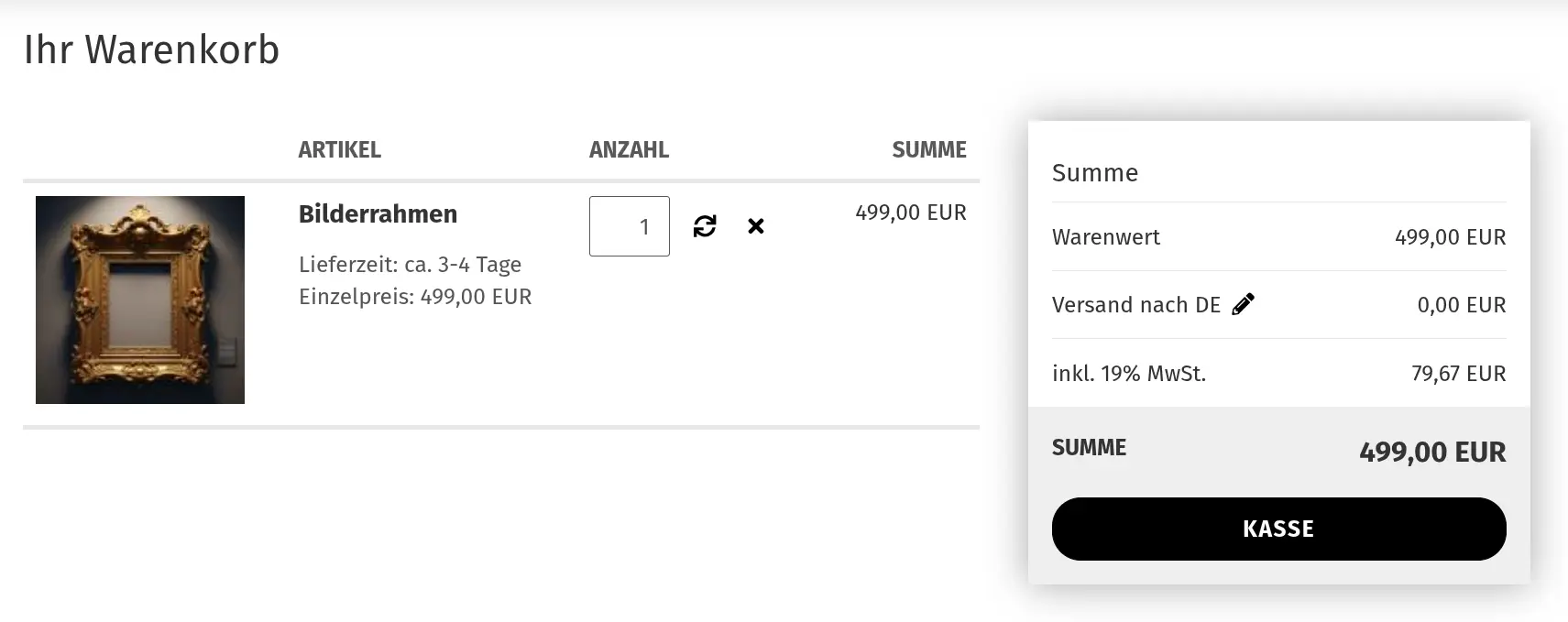The width and height of the screenshot is (1568, 622).
Task: Click the 79,67 EUR tax amount
Action: tap(1458, 374)
